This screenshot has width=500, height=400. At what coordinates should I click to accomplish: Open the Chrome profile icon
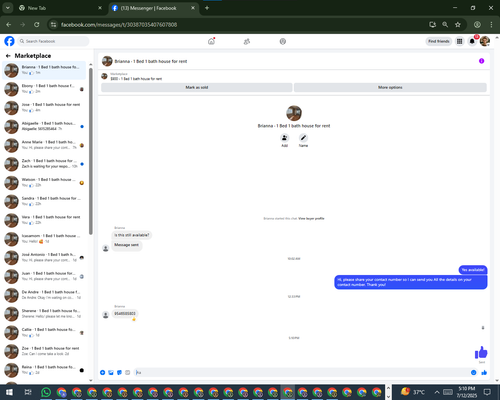point(477,24)
